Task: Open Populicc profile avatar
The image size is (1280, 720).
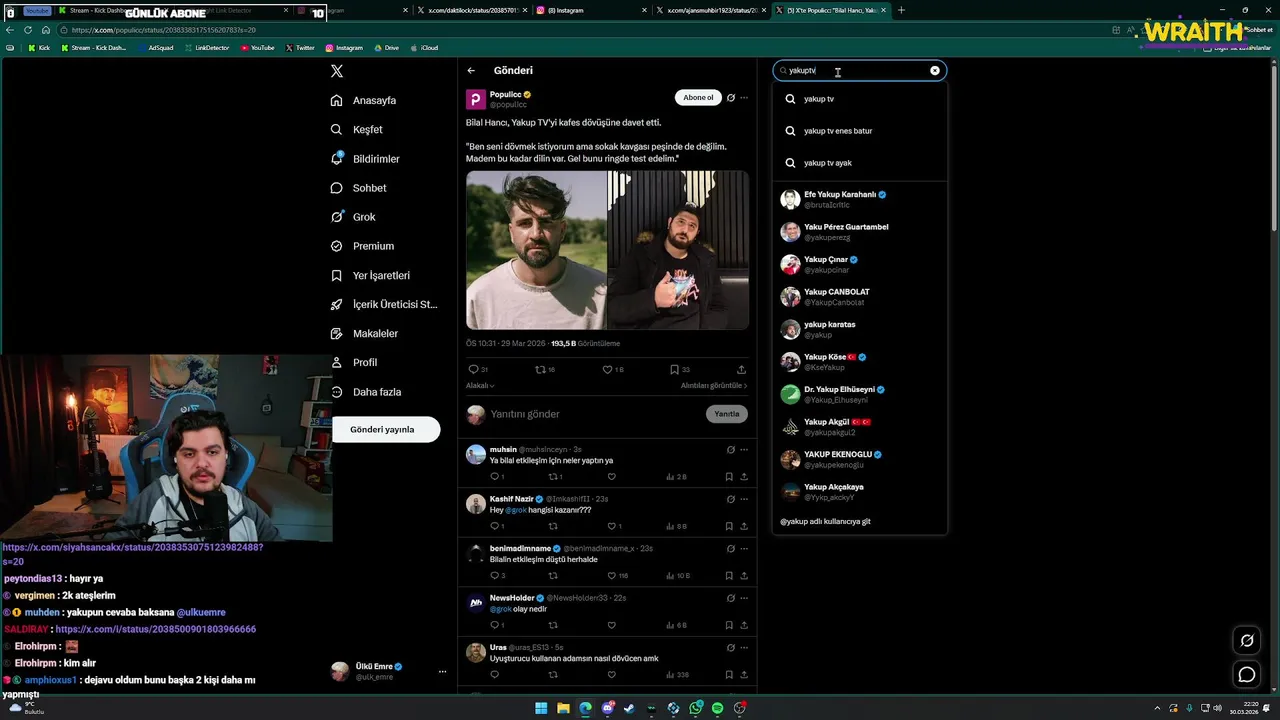Action: click(476, 99)
